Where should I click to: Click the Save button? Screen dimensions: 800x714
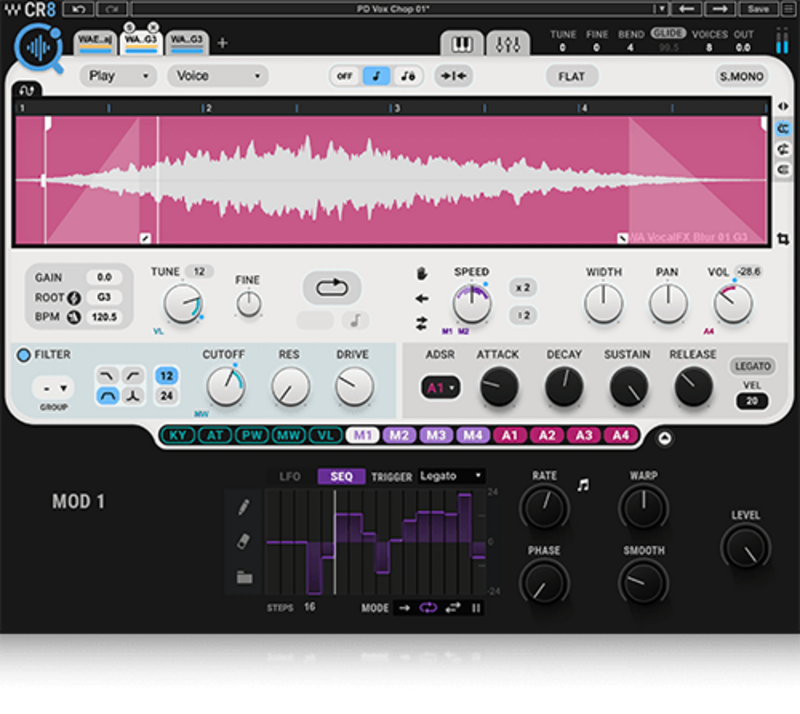[759, 9]
